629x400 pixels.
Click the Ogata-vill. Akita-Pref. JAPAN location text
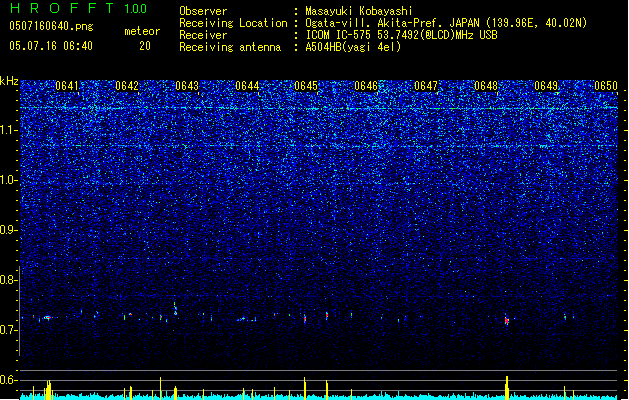click(446, 23)
